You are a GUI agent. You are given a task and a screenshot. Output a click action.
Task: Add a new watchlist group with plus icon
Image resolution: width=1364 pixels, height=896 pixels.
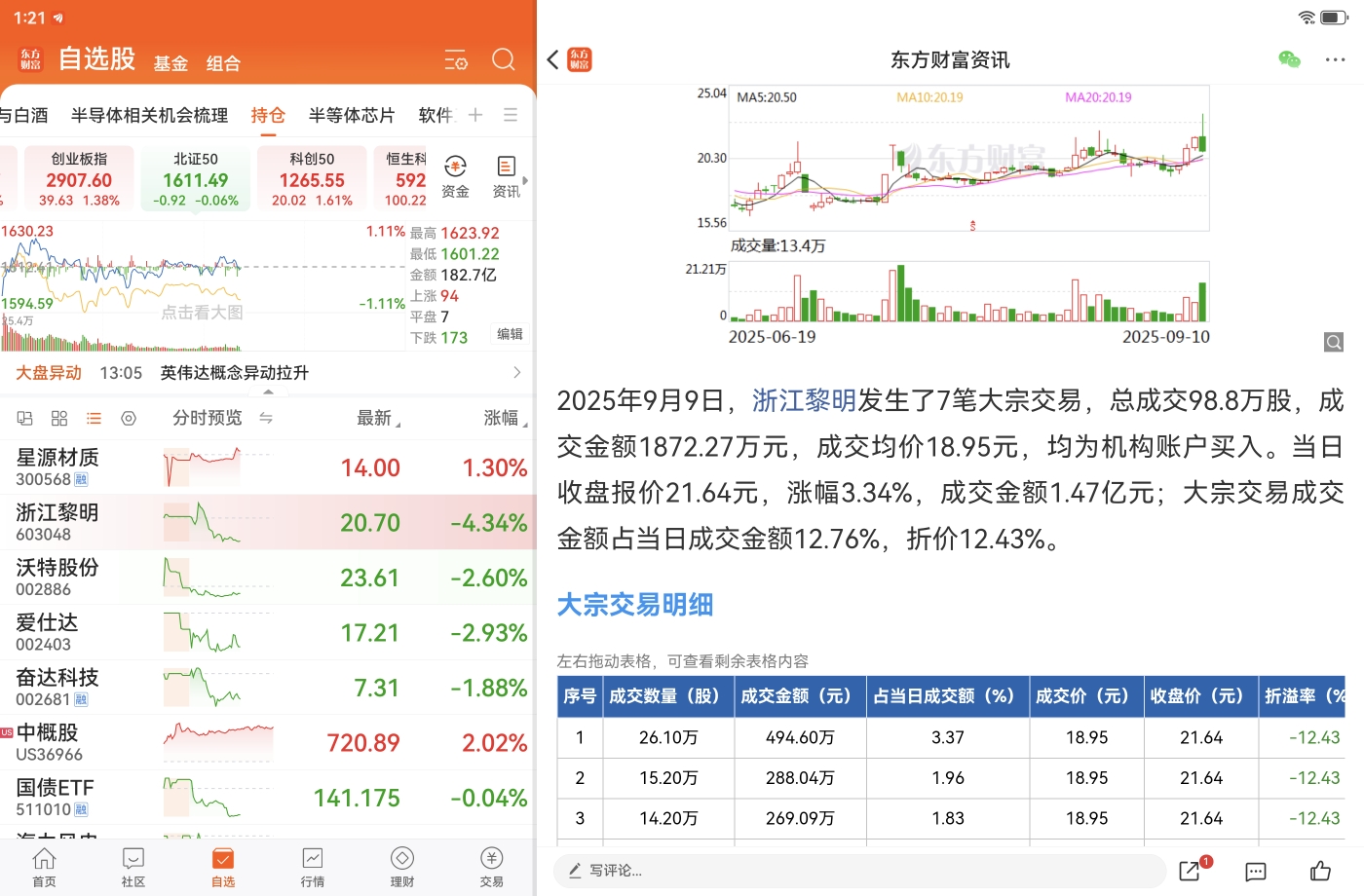(475, 115)
